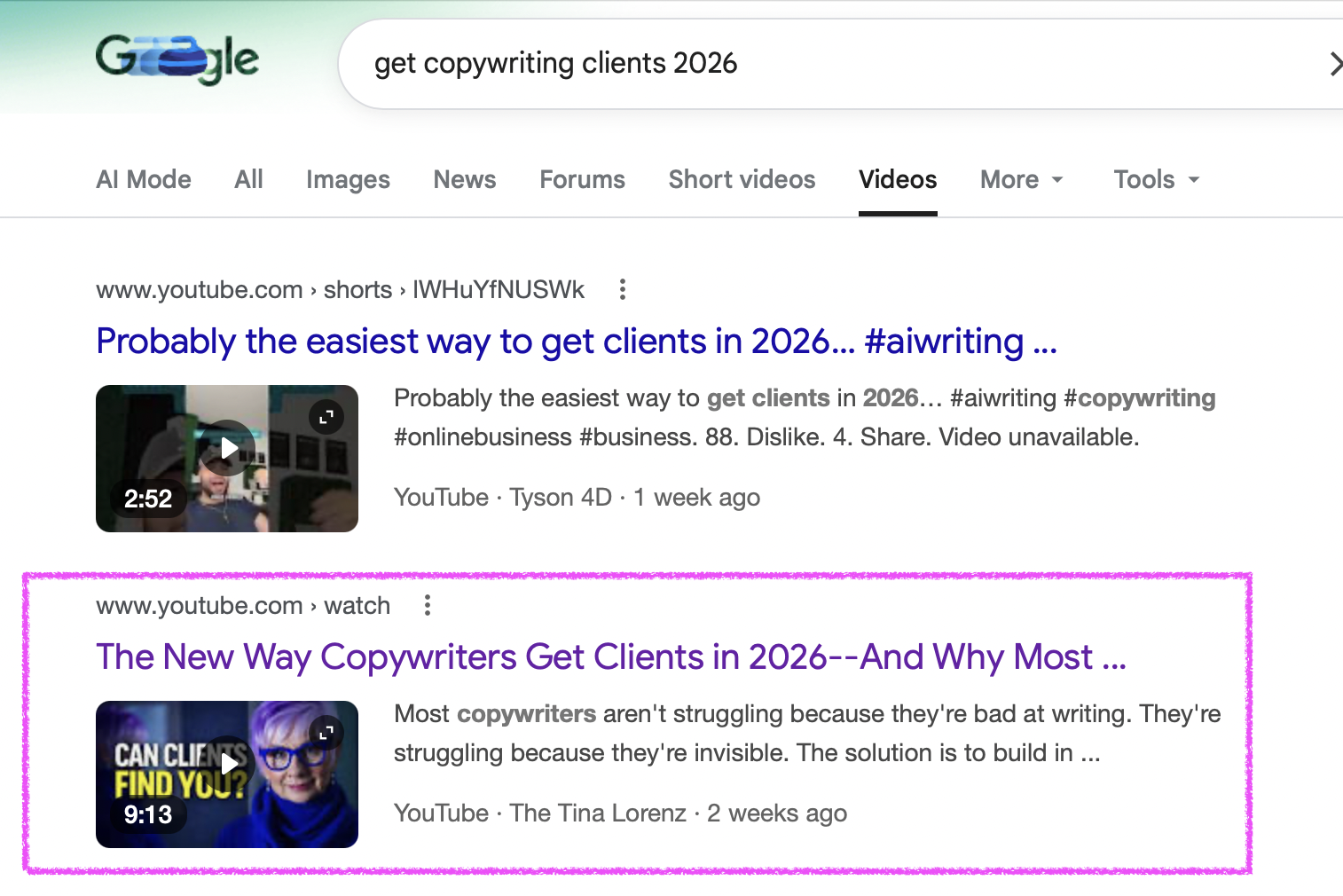The height and width of the screenshot is (896, 1343).
Task: Expand the Tools dropdown
Action: (x=1155, y=179)
